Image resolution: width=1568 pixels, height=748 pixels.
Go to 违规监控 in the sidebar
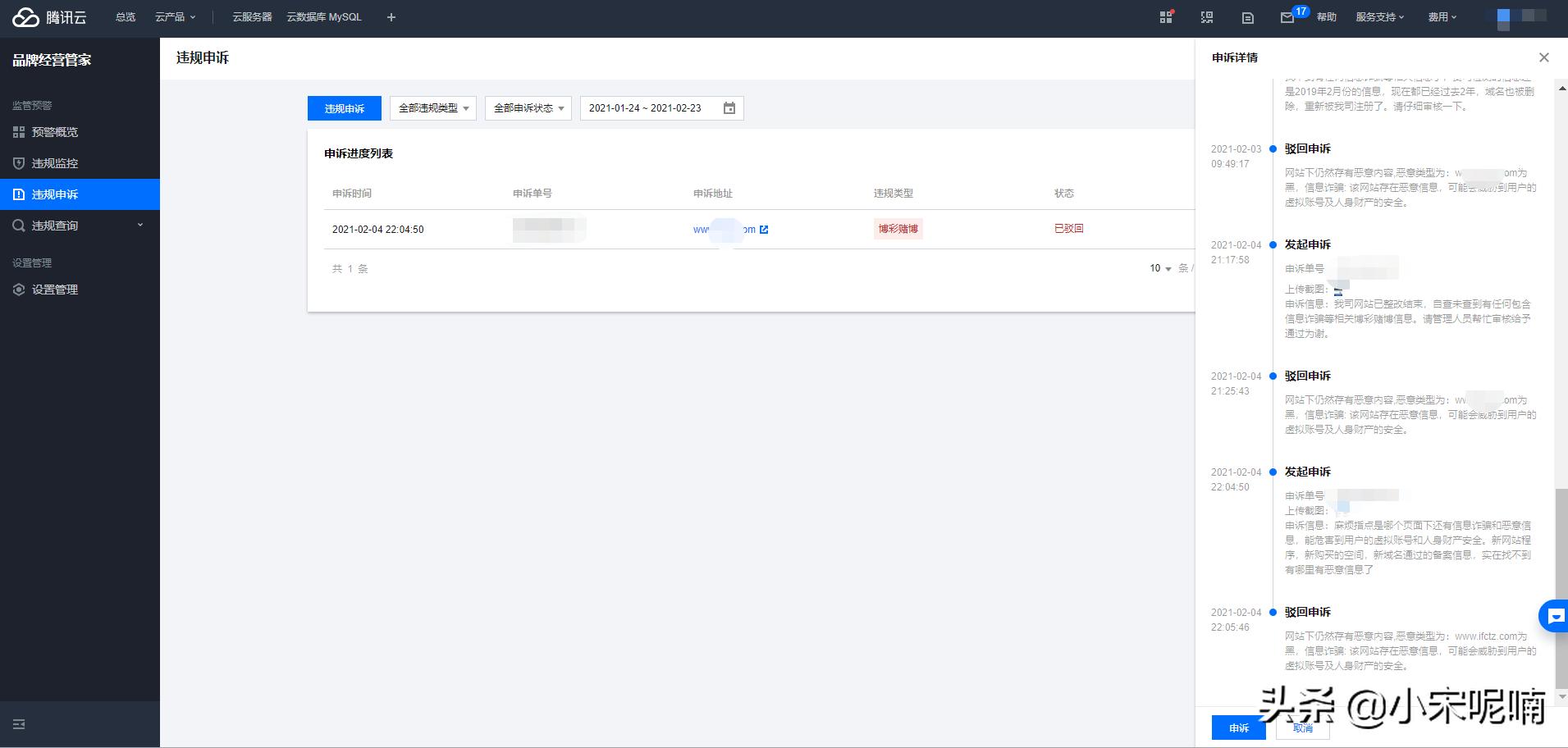[x=55, y=163]
